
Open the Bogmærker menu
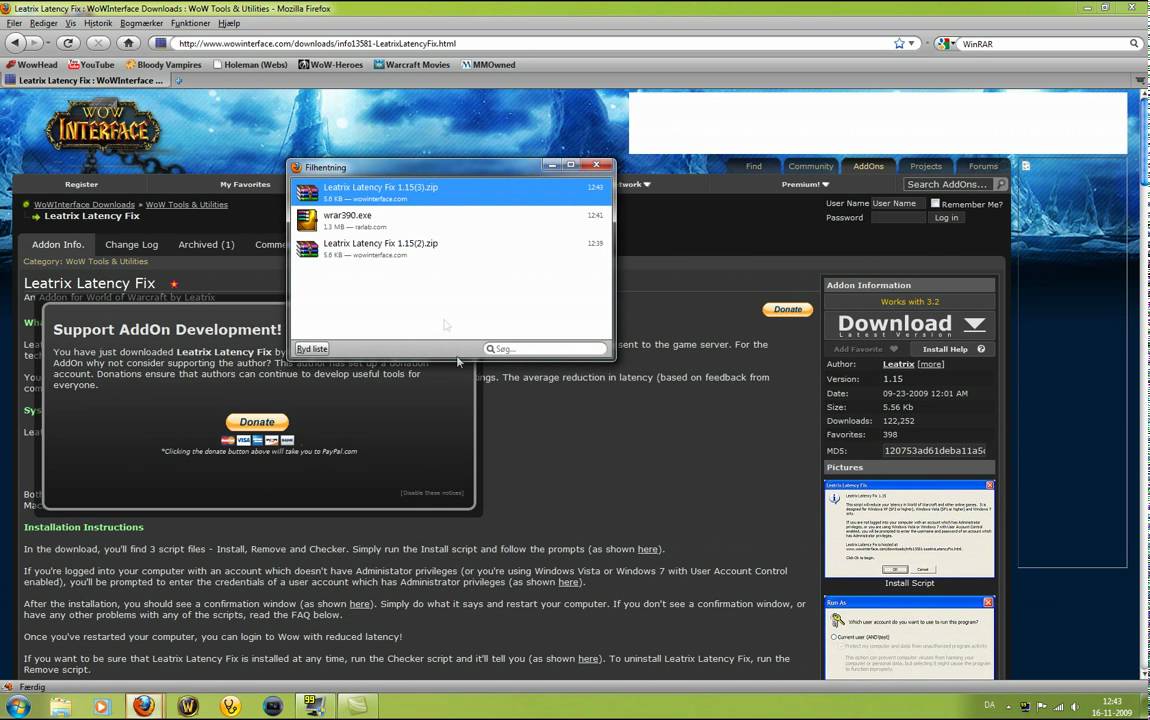coord(142,23)
